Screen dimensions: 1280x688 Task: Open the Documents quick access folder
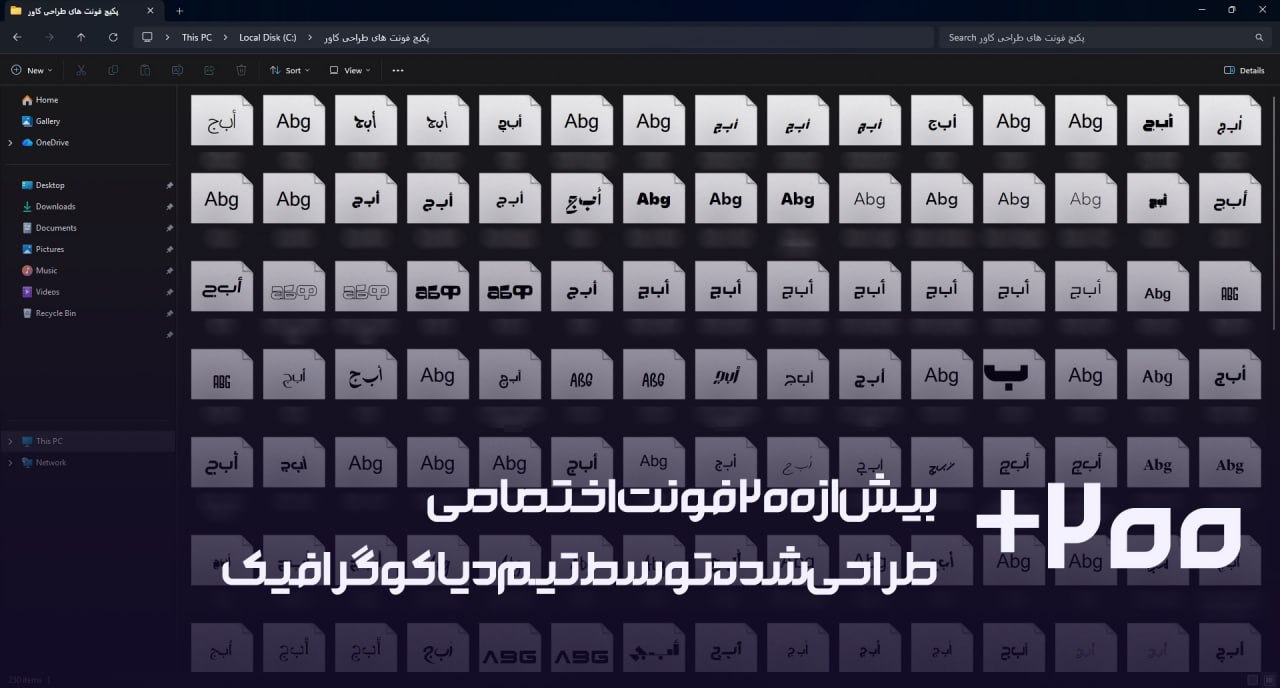click(x=49, y=228)
